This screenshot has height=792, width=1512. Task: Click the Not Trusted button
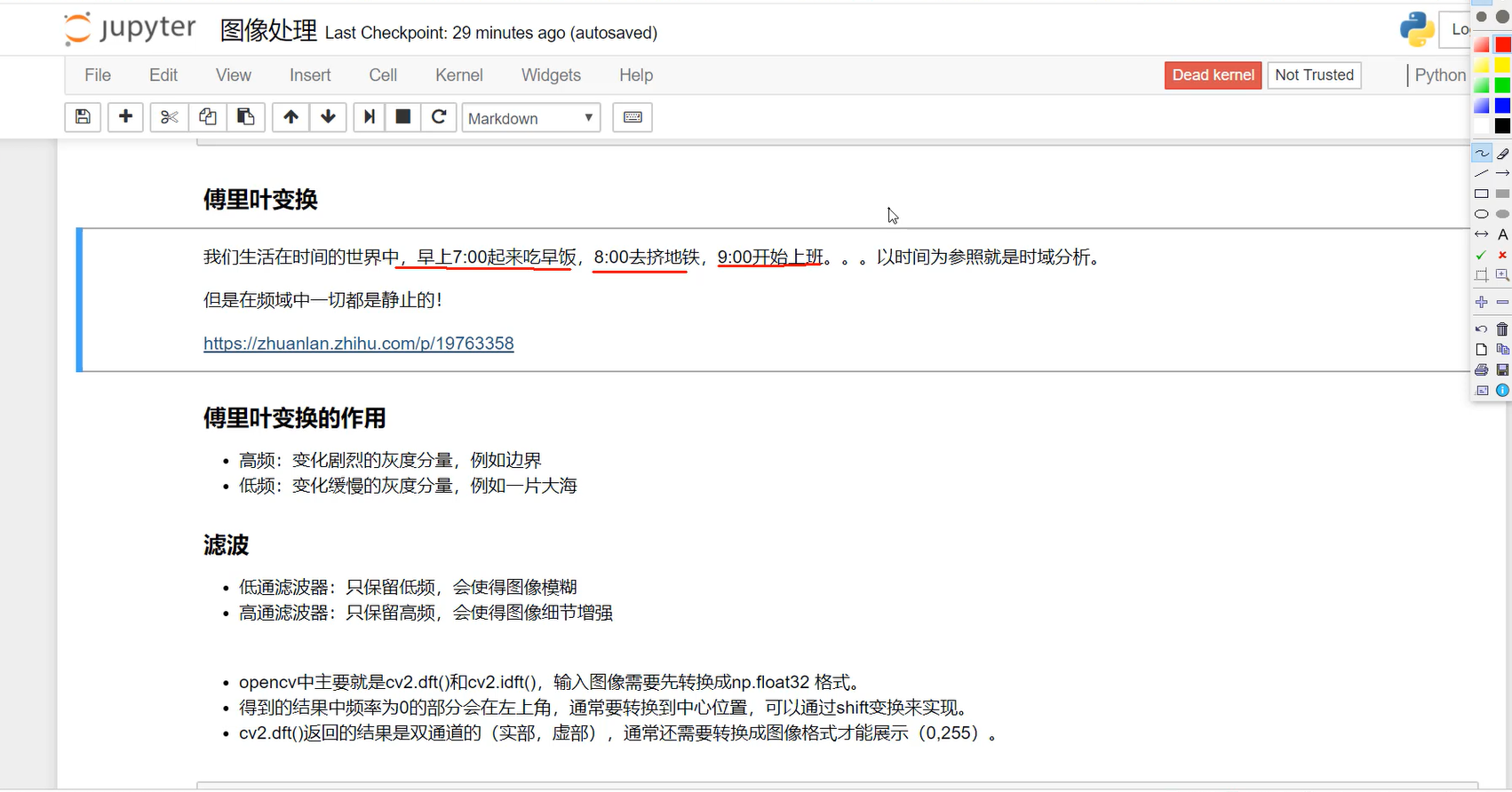click(1314, 75)
